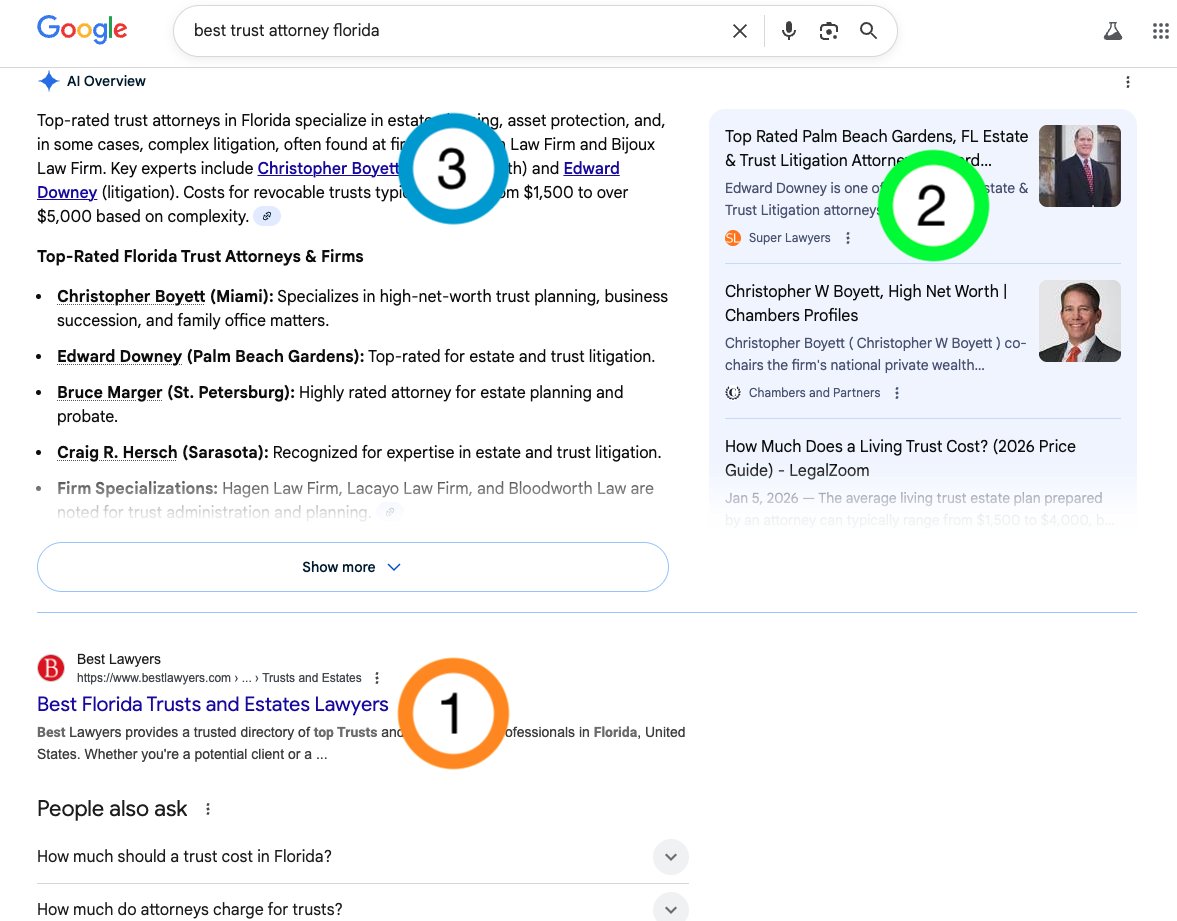Click 'Top-Rated Florida Trust Attorneys & Firms' heading
1177x921 pixels.
pyautogui.click(x=200, y=257)
